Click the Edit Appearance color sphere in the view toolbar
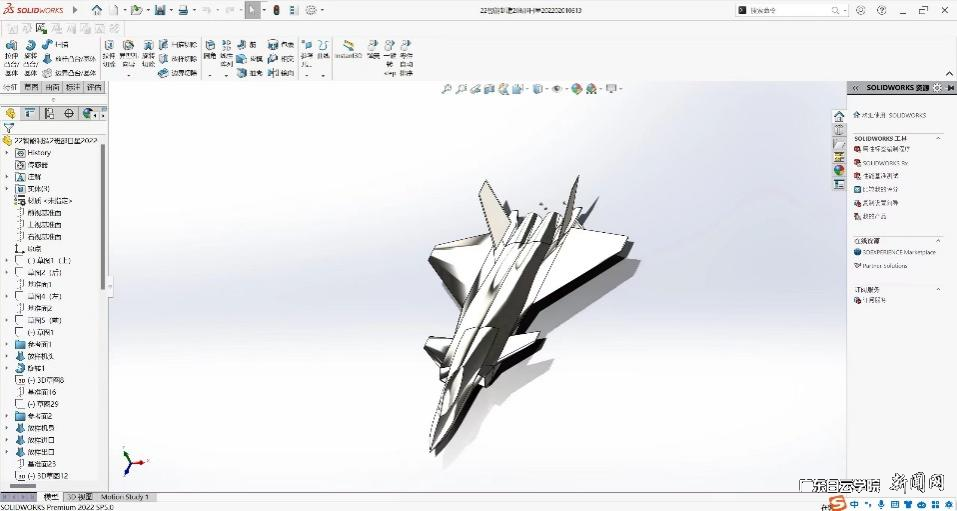957x511 pixels. tap(576, 89)
